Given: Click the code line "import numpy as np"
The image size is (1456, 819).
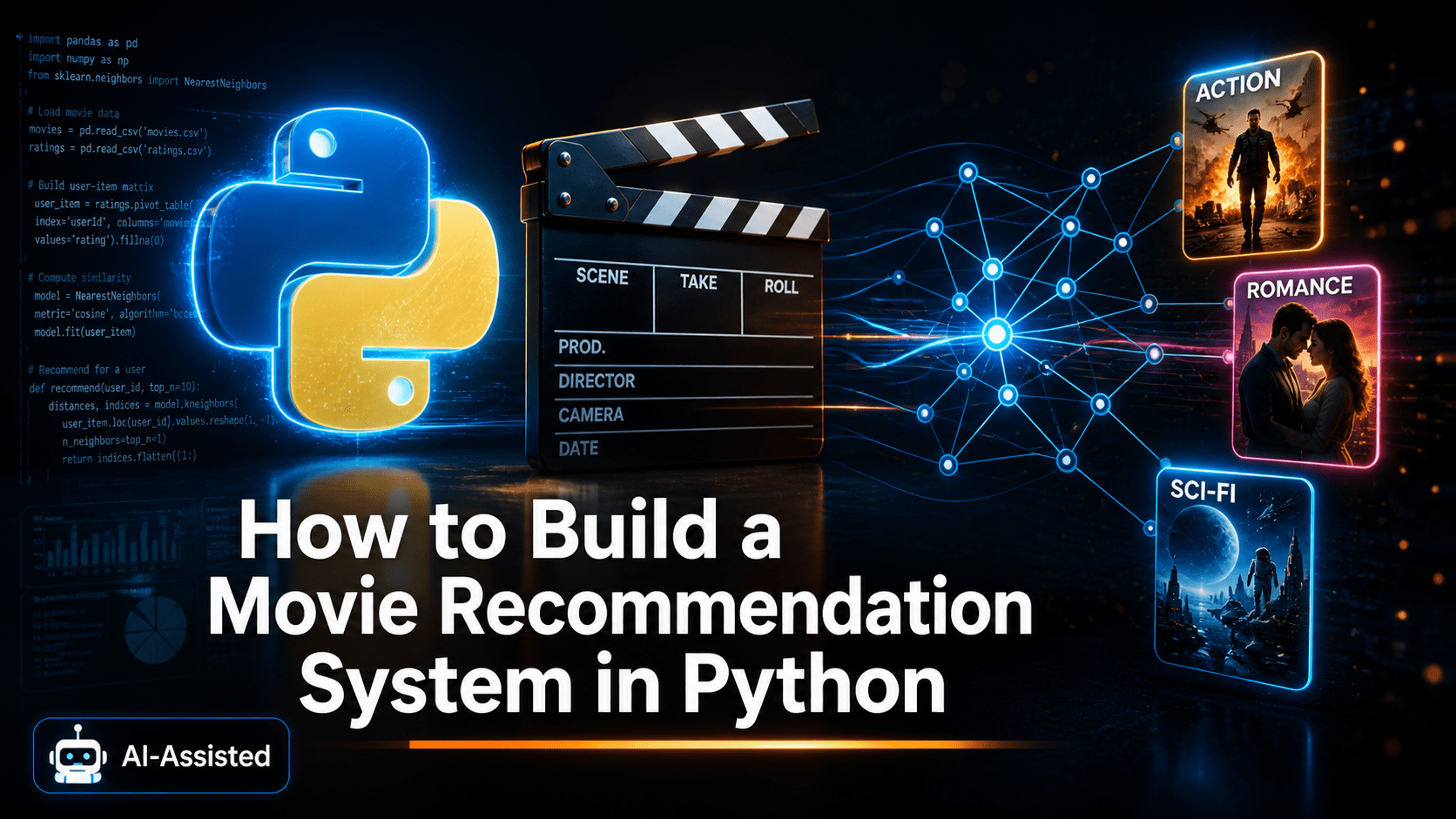Looking at the screenshot, I should click(78, 58).
